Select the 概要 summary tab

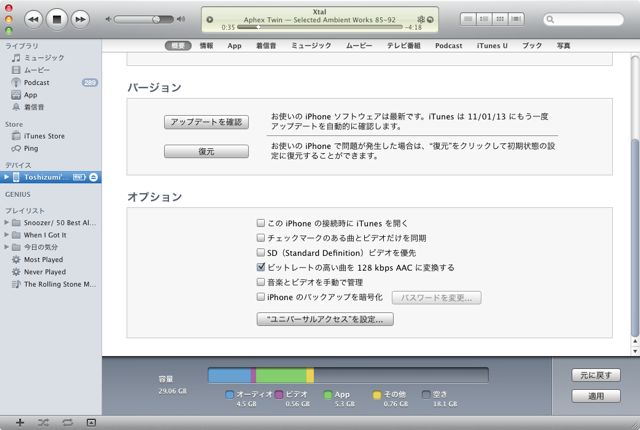tap(178, 46)
